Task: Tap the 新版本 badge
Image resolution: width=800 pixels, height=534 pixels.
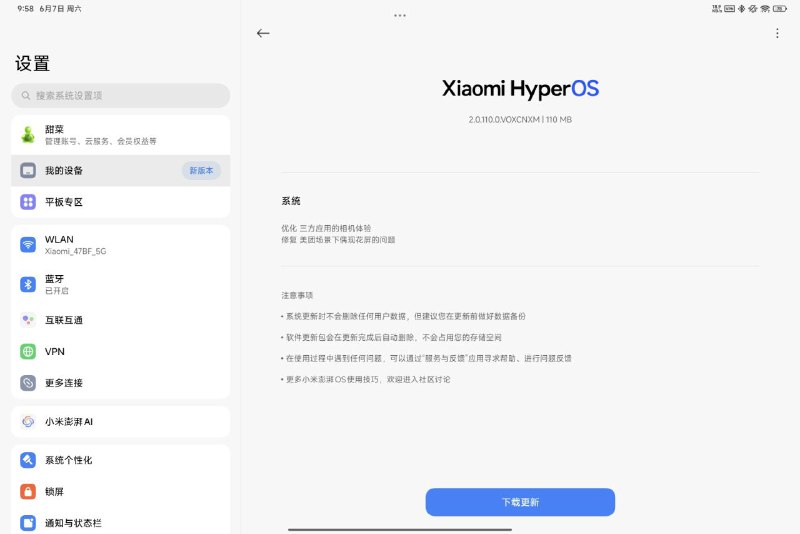Action: [201, 170]
